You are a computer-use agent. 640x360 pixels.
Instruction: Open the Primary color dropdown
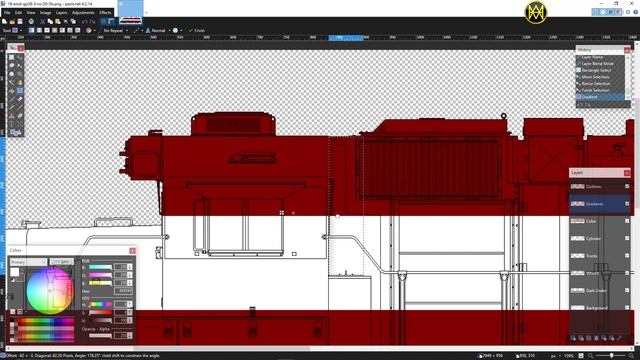click(x=28, y=262)
